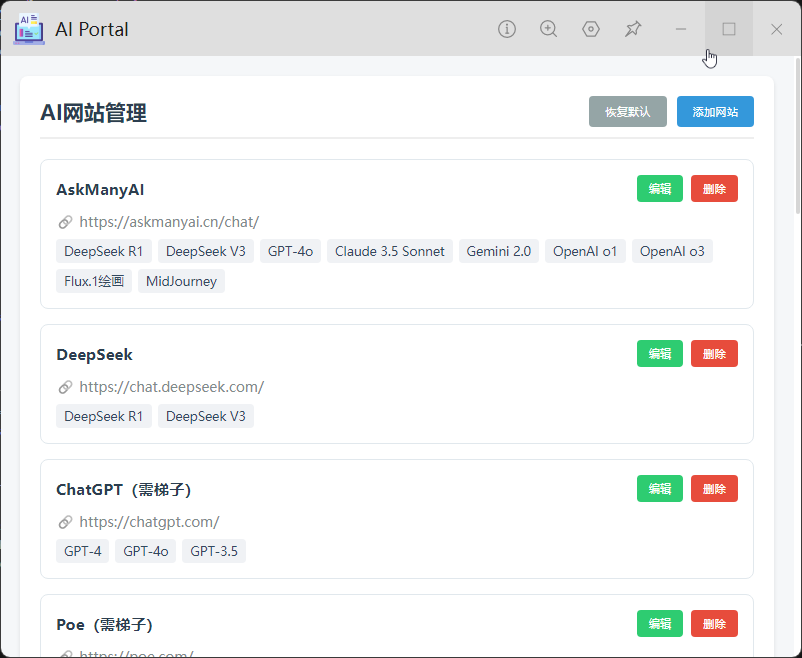Screen dimensions: 802x658
Task: Open the info (about) icon in title bar
Action: 507,29
